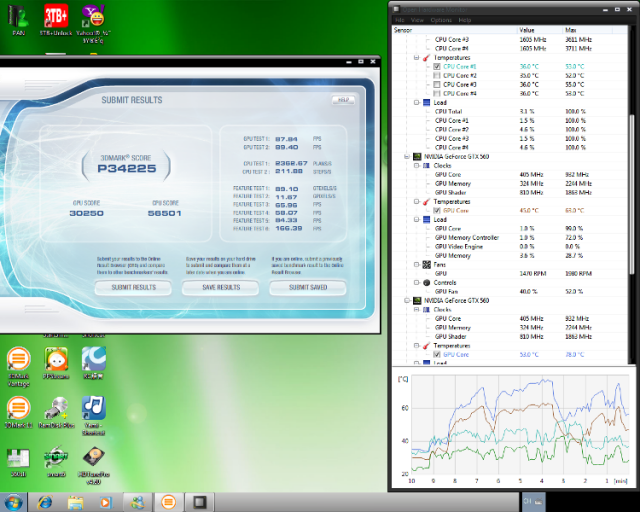640x512 pixels.
Task: Open the FAN desktop shortcut
Action: [x=18, y=20]
